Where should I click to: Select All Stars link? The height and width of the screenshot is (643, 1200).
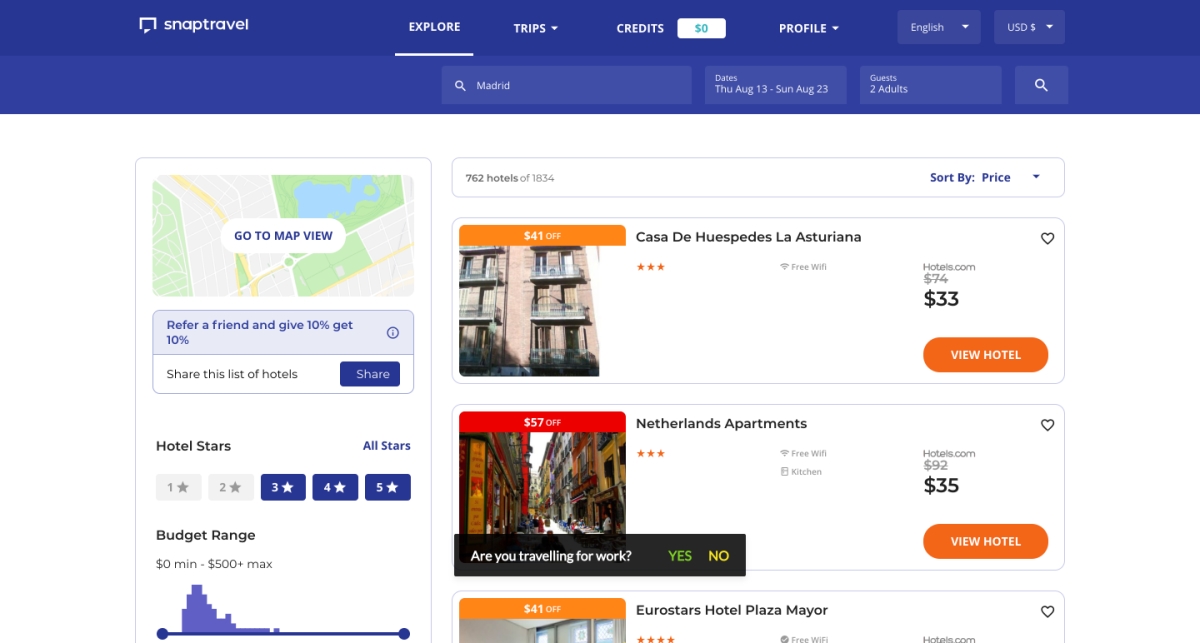[x=386, y=446]
